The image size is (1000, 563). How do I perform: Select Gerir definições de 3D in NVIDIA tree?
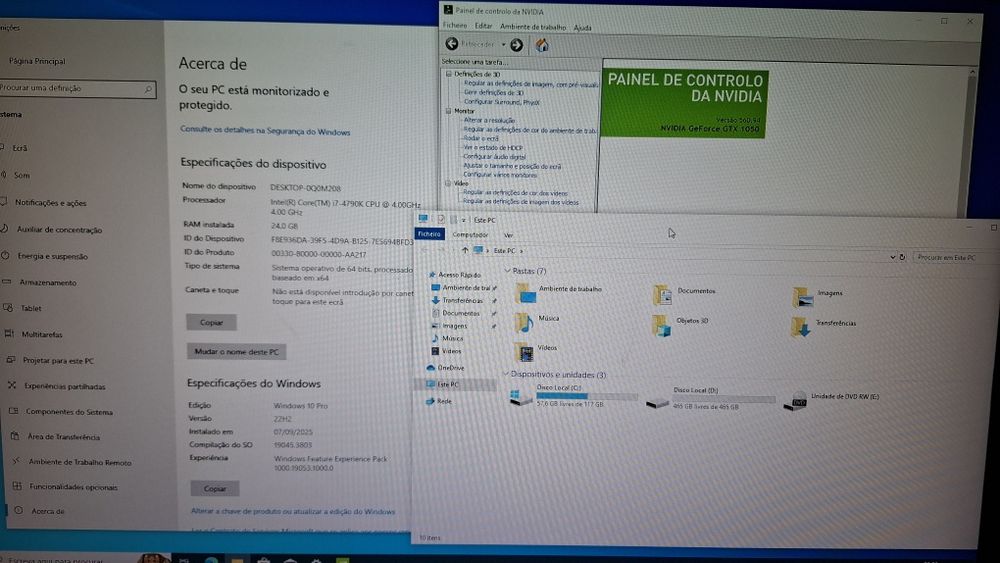point(494,92)
